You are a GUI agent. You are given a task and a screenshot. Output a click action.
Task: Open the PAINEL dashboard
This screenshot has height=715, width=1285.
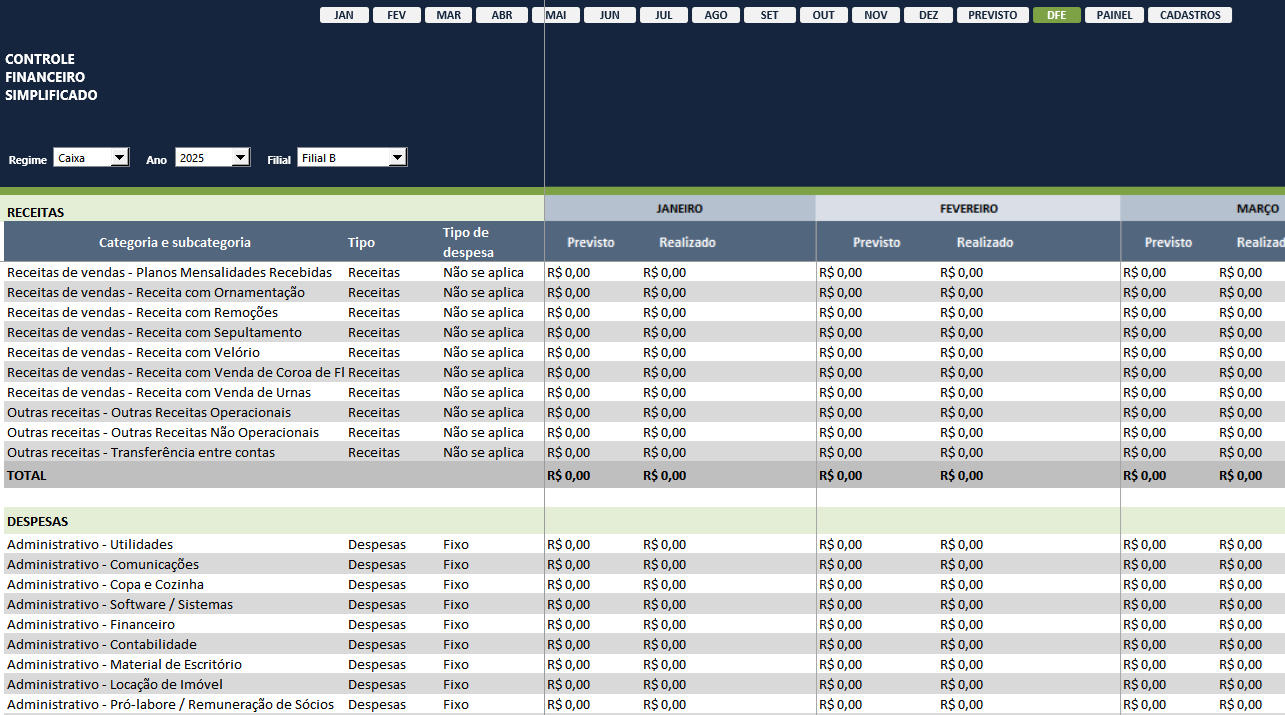[1114, 15]
